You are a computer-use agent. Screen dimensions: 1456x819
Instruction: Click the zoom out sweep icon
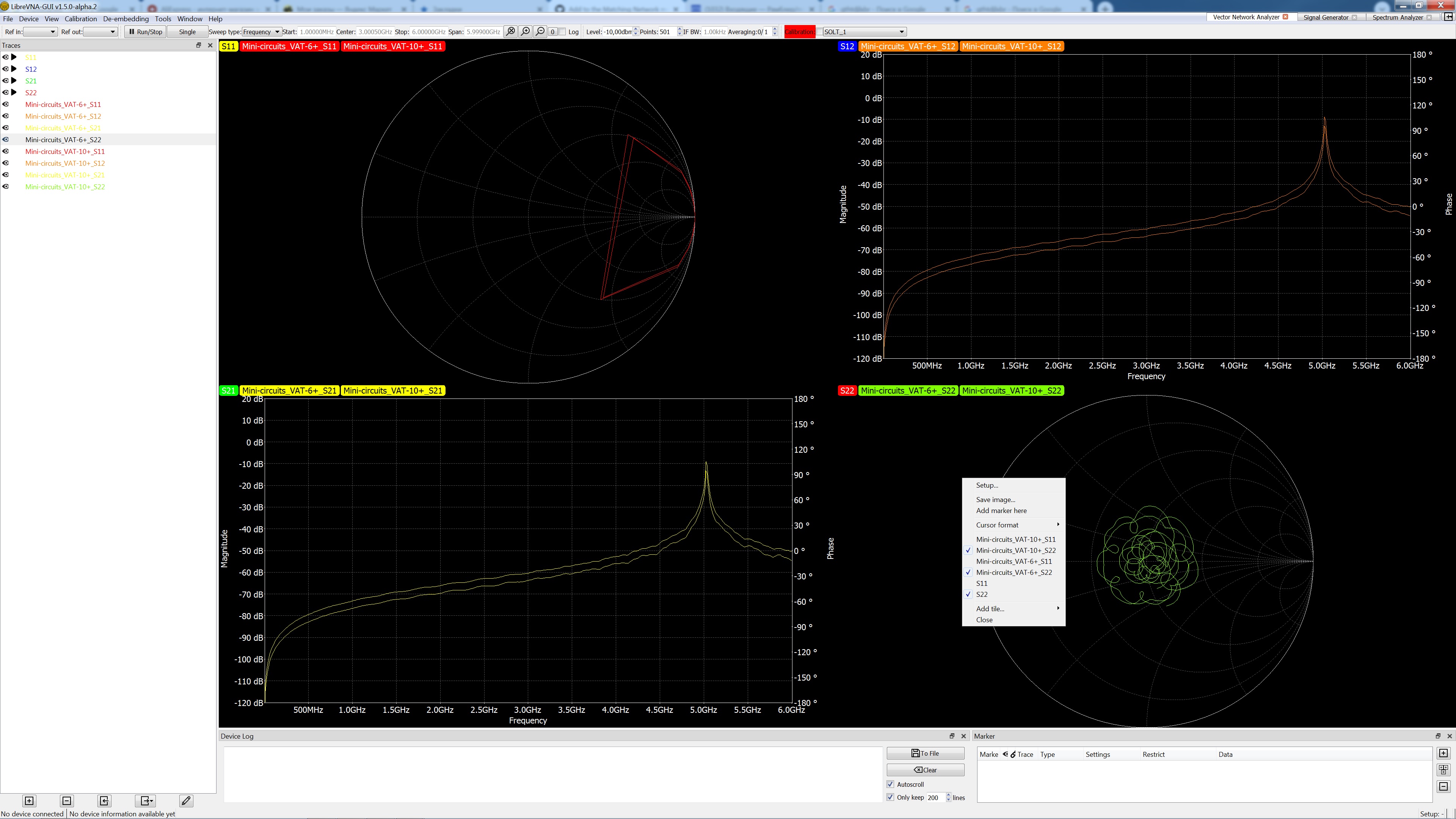click(x=540, y=31)
